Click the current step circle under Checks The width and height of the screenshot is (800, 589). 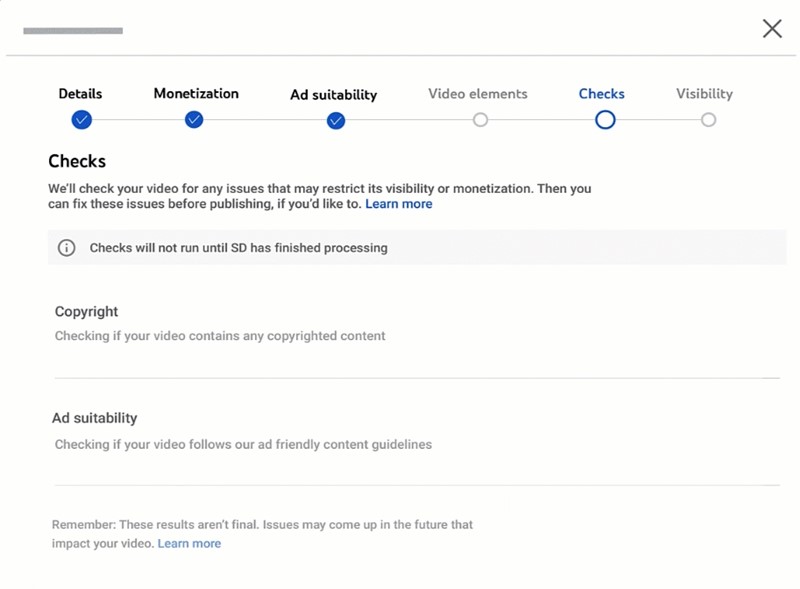(x=604, y=120)
